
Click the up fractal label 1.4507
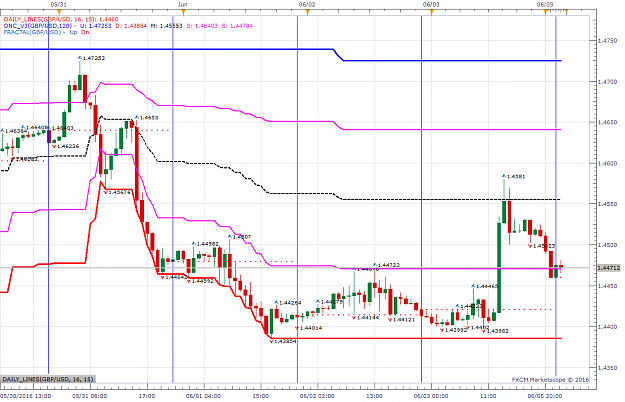(242, 237)
